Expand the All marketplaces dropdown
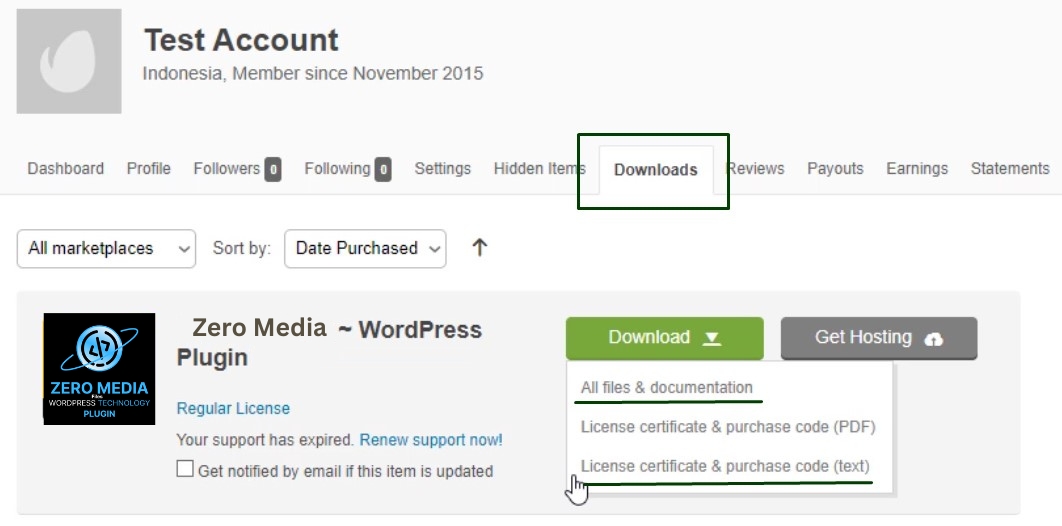 (x=106, y=248)
